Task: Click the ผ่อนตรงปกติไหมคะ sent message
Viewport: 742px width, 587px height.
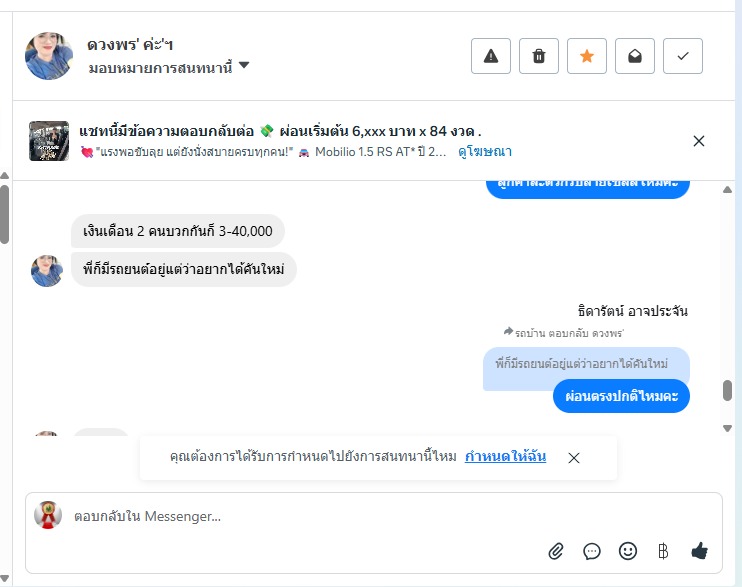Action: point(621,396)
